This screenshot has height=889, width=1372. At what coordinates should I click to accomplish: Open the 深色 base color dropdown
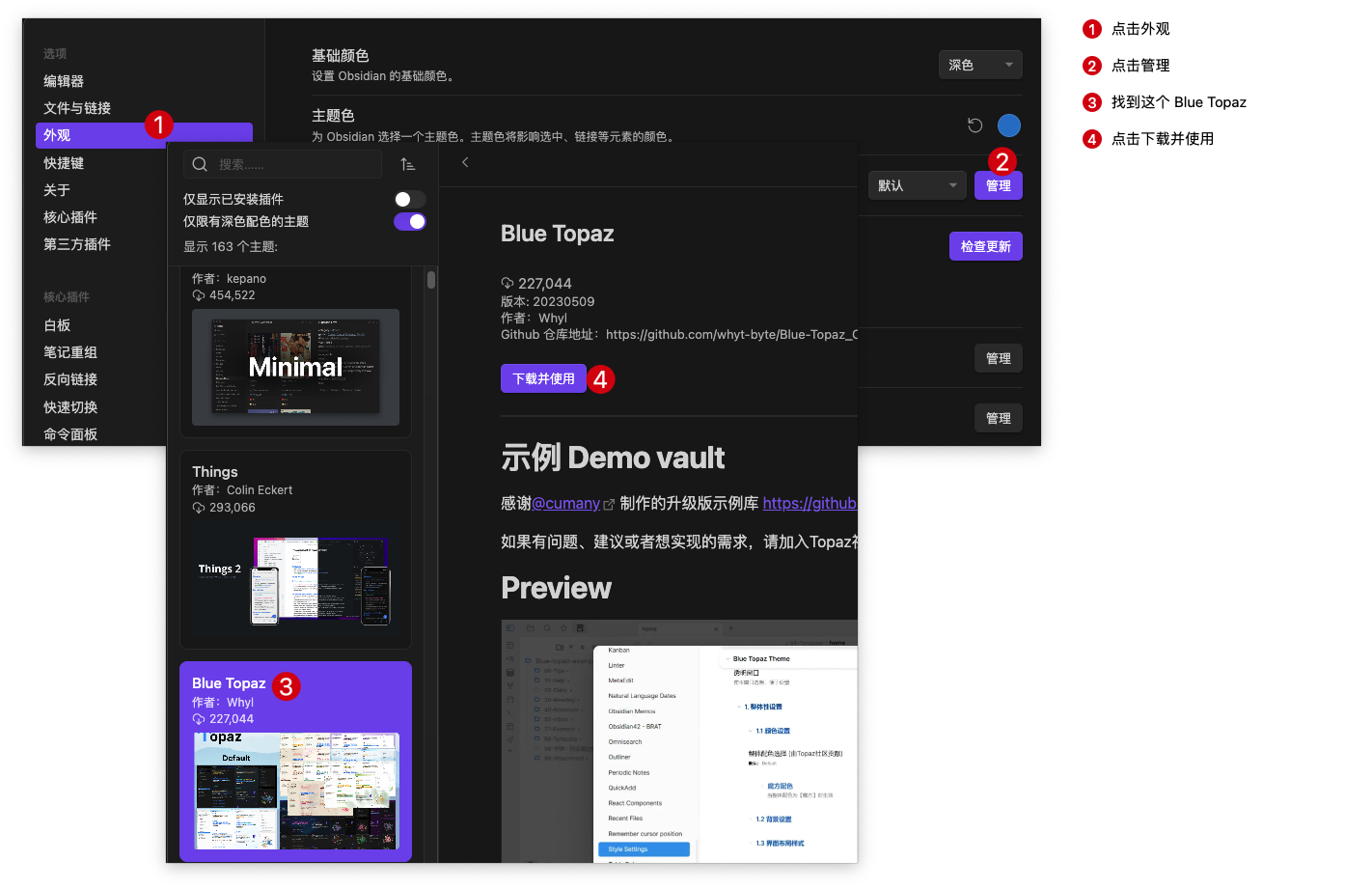pos(979,65)
